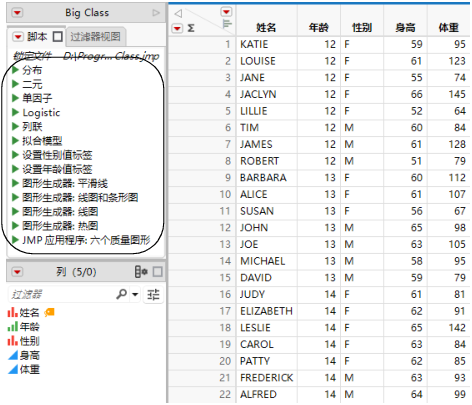Click height value 66 in JACLYN row
This screenshot has width=472, height=405.
pyautogui.click(x=405, y=94)
